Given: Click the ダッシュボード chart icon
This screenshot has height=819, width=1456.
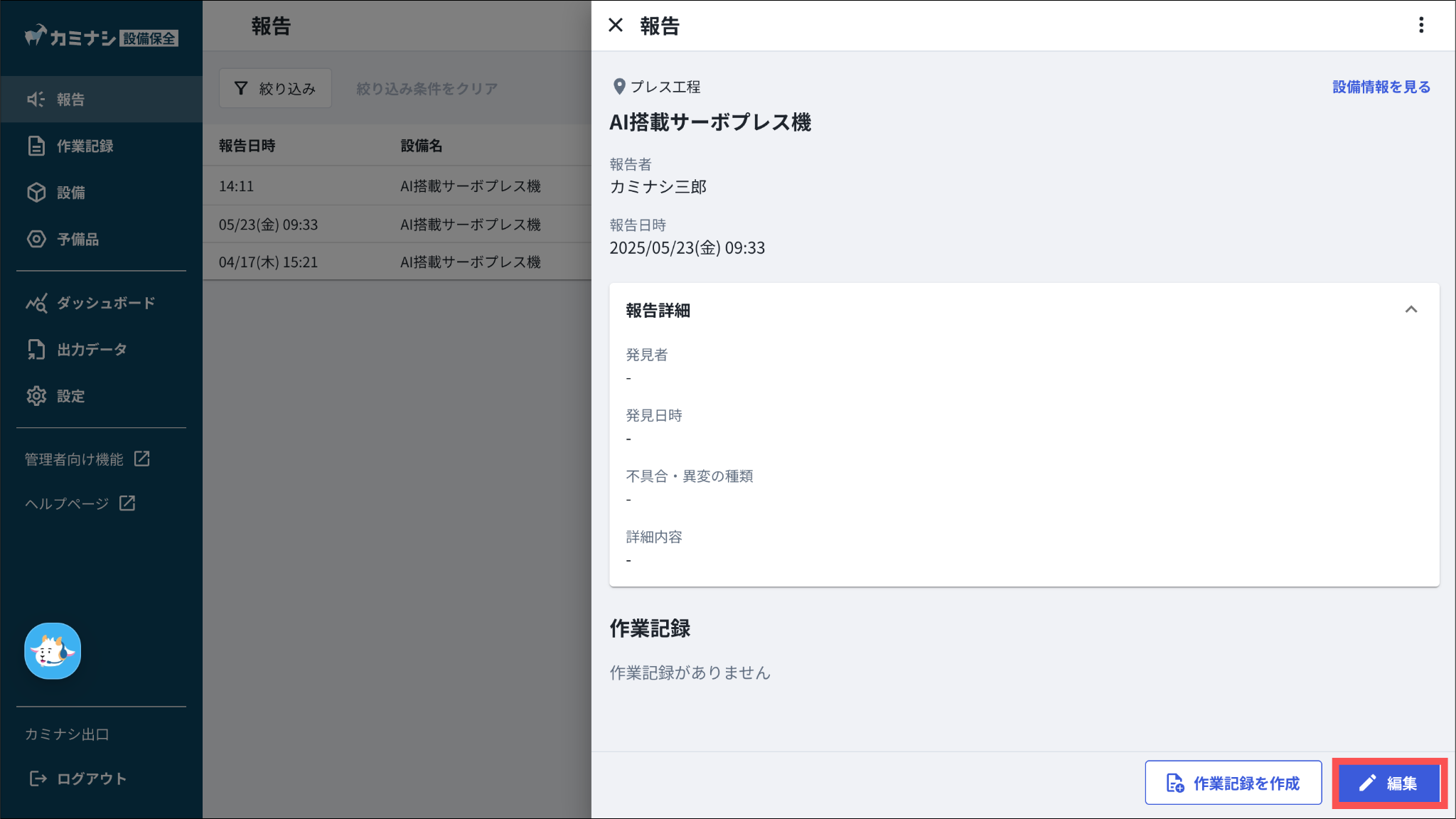Looking at the screenshot, I should coord(36,303).
